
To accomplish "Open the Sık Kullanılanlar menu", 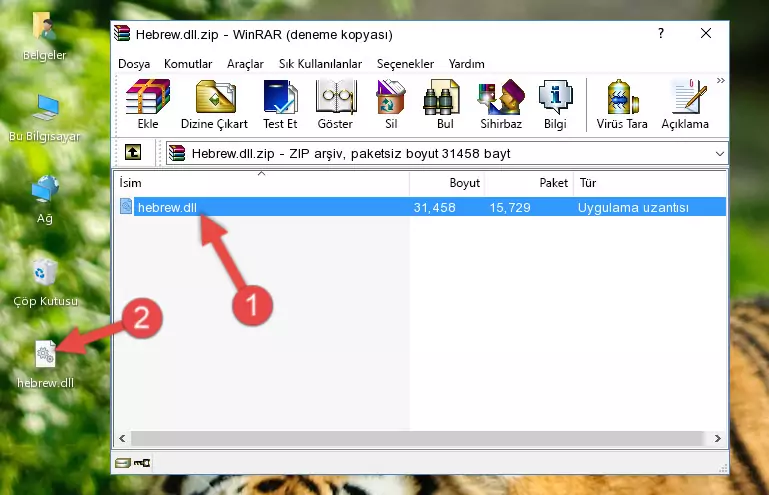I will tap(320, 64).
